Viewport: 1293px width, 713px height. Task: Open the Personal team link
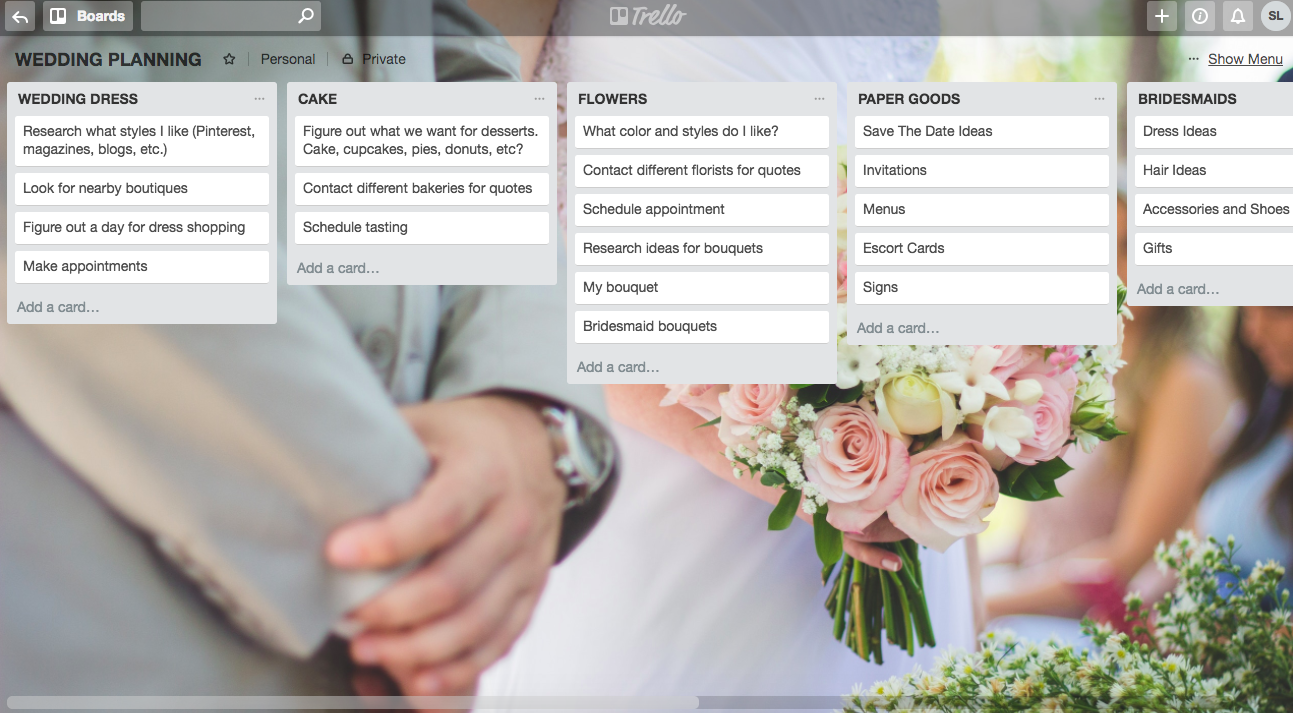tap(288, 59)
